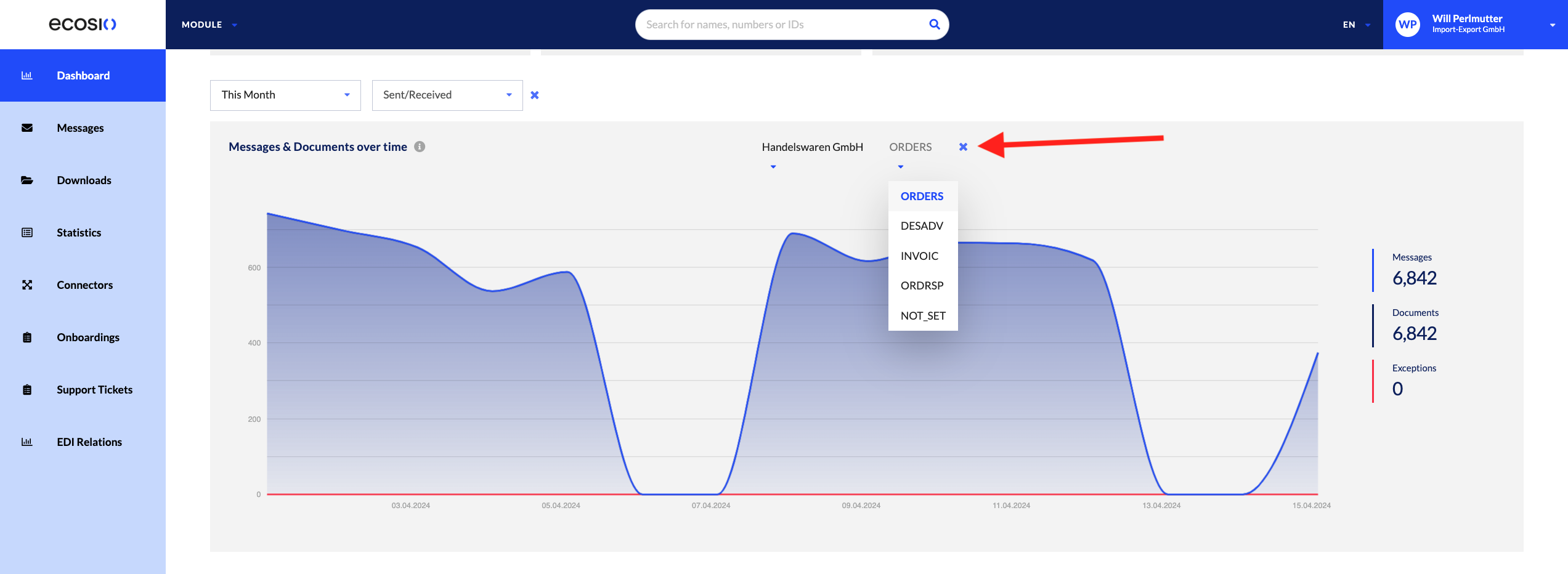This screenshot has height=574, width=1568.
Task: Select DESADV from document type list
Action: click(x=922, y=226)
